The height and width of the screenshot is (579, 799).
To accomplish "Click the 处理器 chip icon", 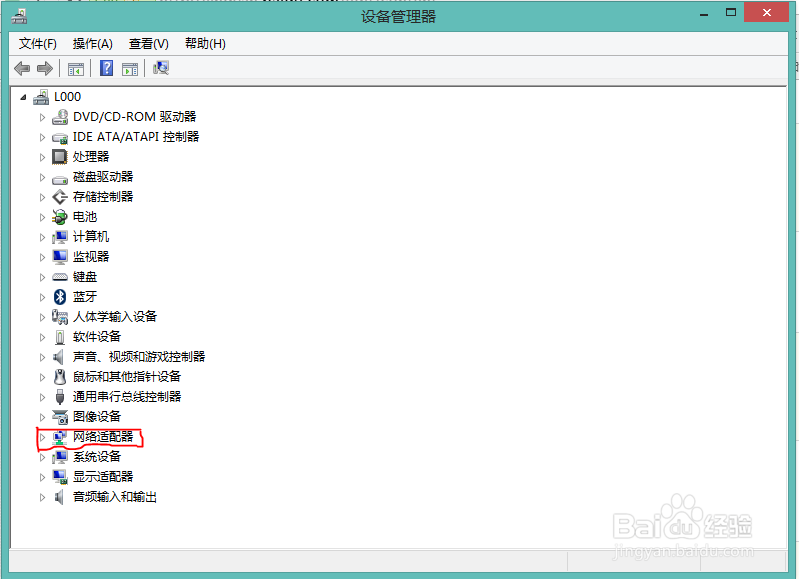I will pos(60,157).
